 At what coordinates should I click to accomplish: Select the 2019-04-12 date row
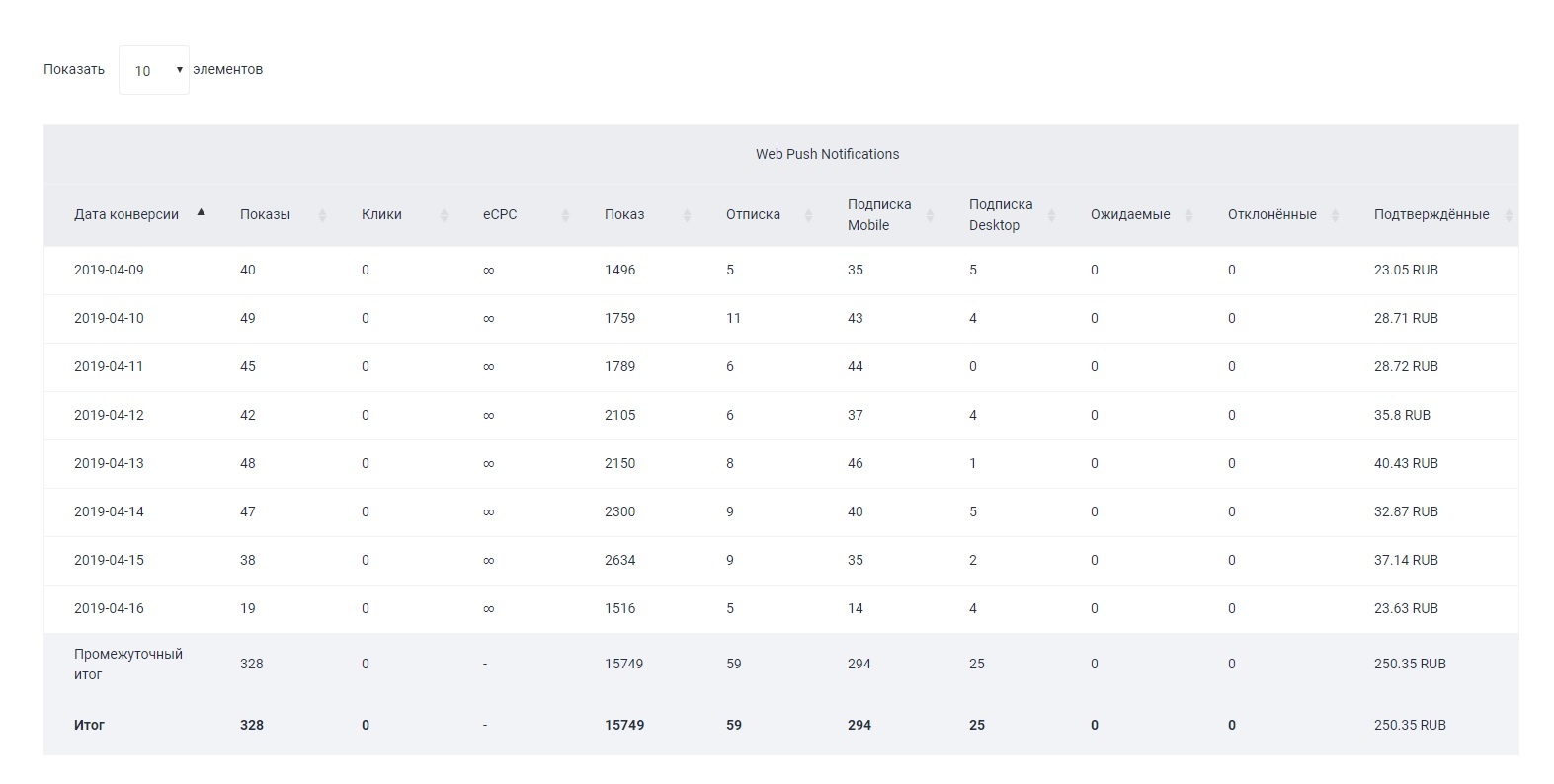[109, 416]
